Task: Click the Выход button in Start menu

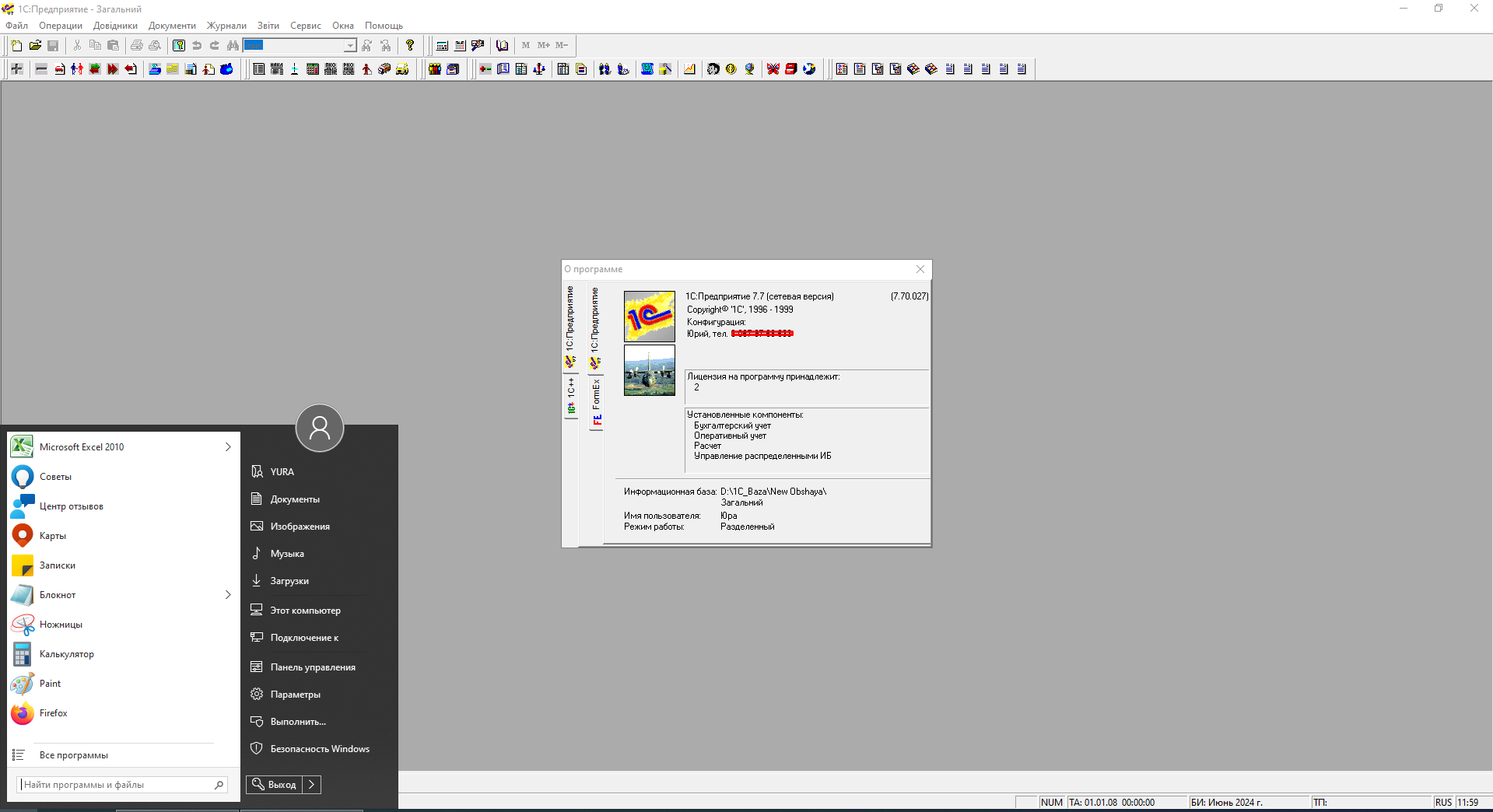Action: pos(274,785)
